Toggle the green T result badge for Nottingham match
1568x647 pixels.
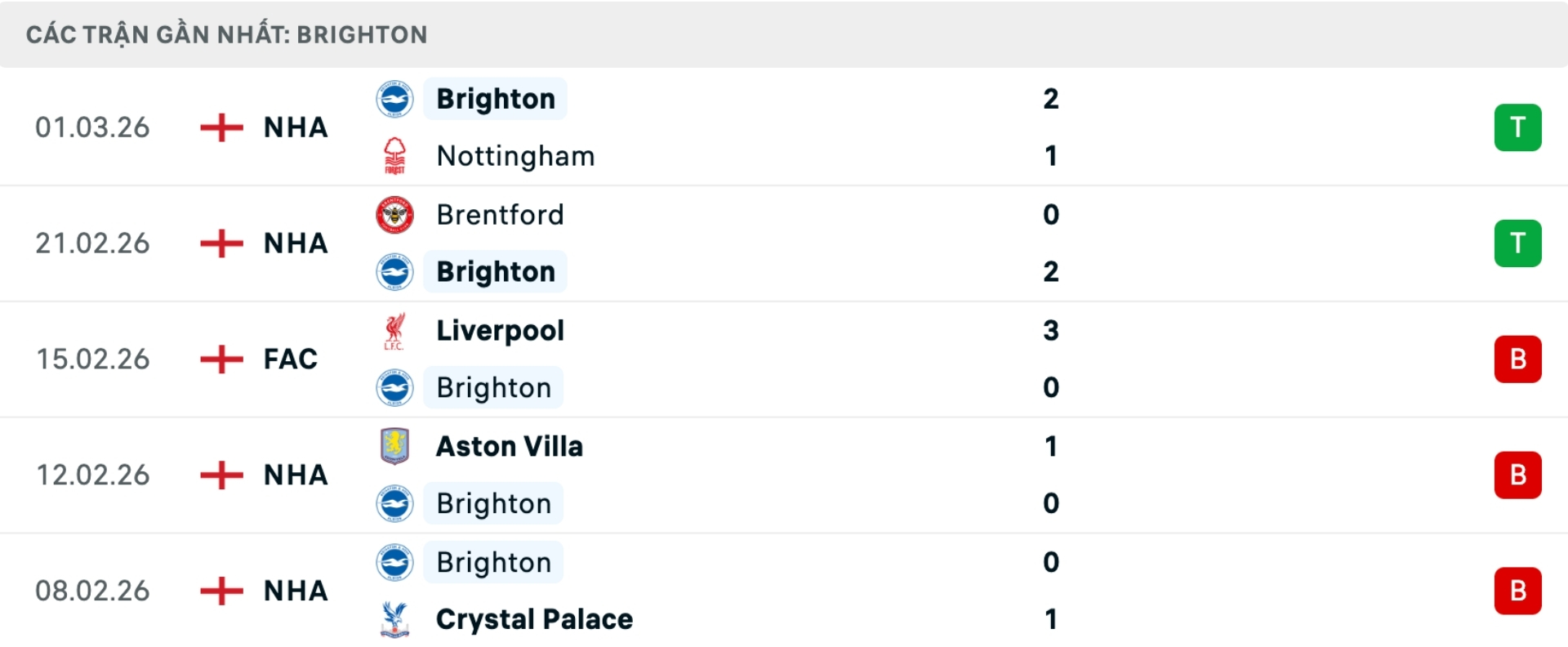(x=1518, y=127)
